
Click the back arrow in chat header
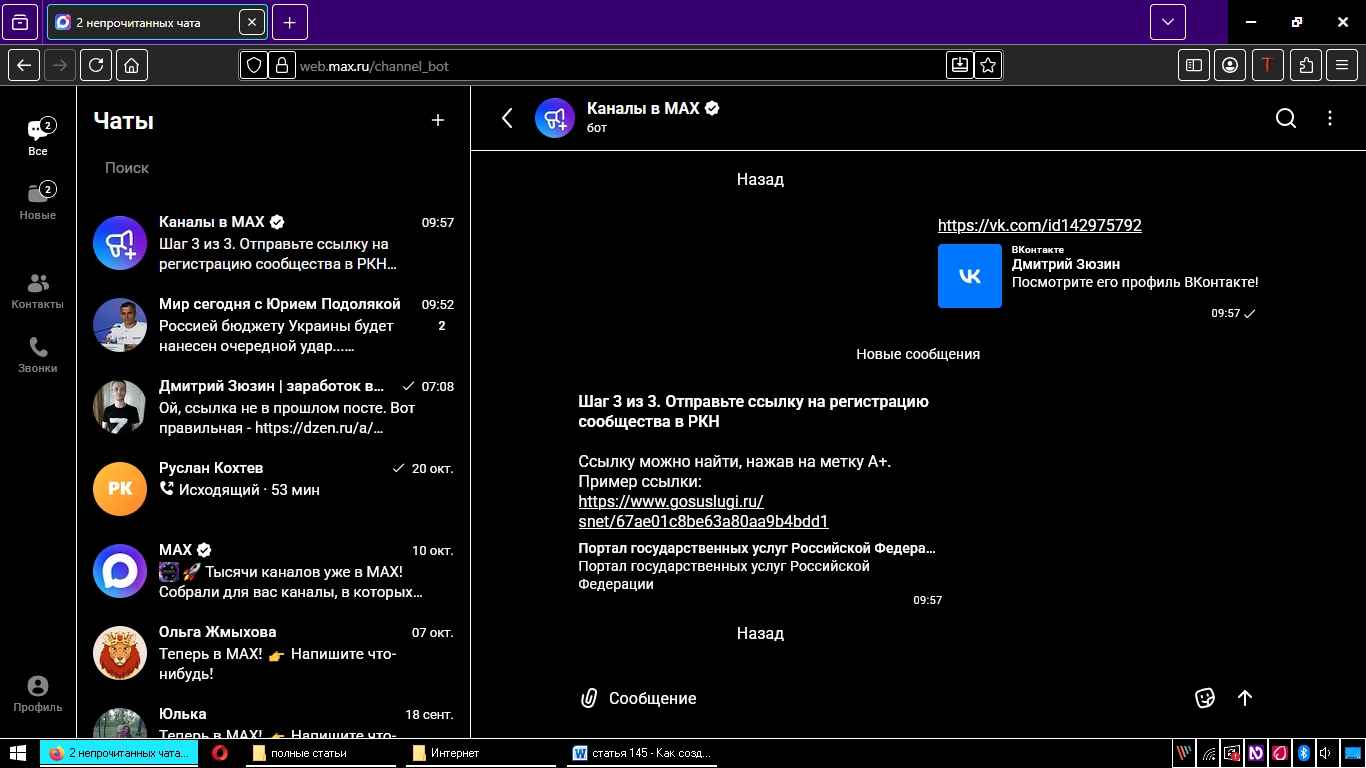(507, 119)
